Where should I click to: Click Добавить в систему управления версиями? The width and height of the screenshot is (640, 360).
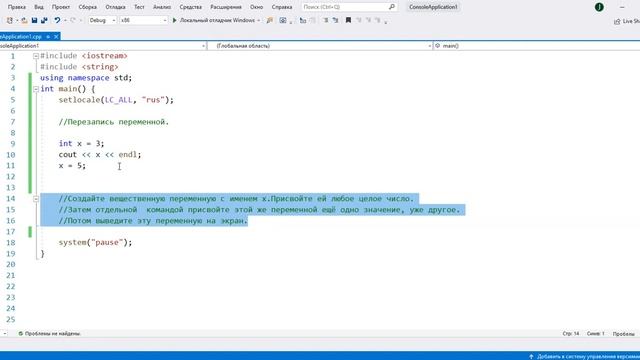588,356
